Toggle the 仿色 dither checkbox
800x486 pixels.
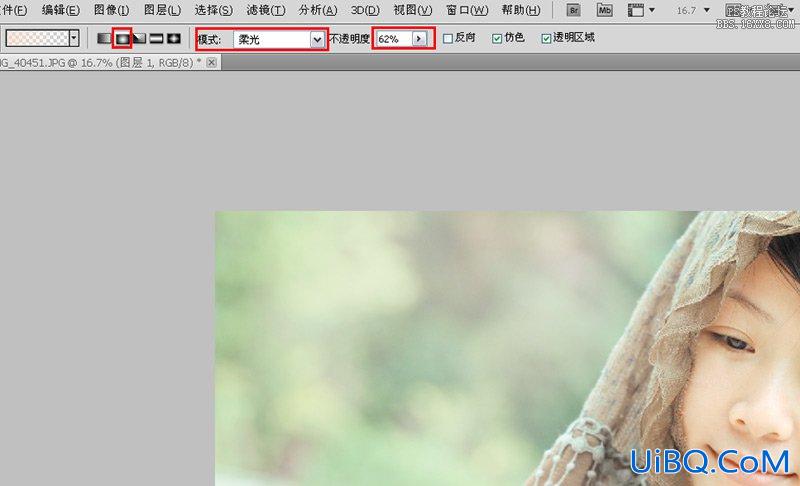click(x=497, y=39)
